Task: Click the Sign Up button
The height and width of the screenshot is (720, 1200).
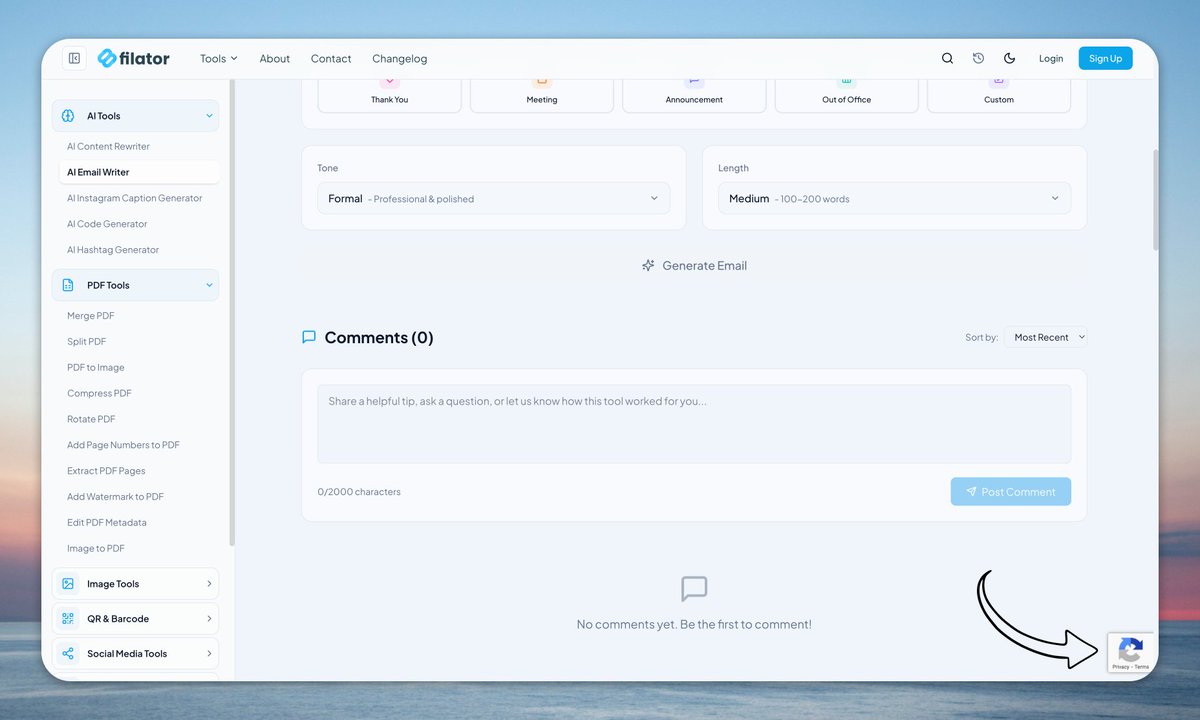Action: point(1106,58)
